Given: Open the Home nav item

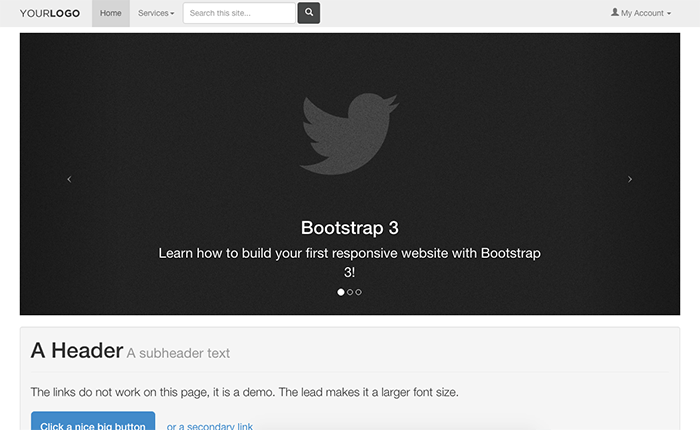Looking at the screenshot, I should (x=111, y=13).
